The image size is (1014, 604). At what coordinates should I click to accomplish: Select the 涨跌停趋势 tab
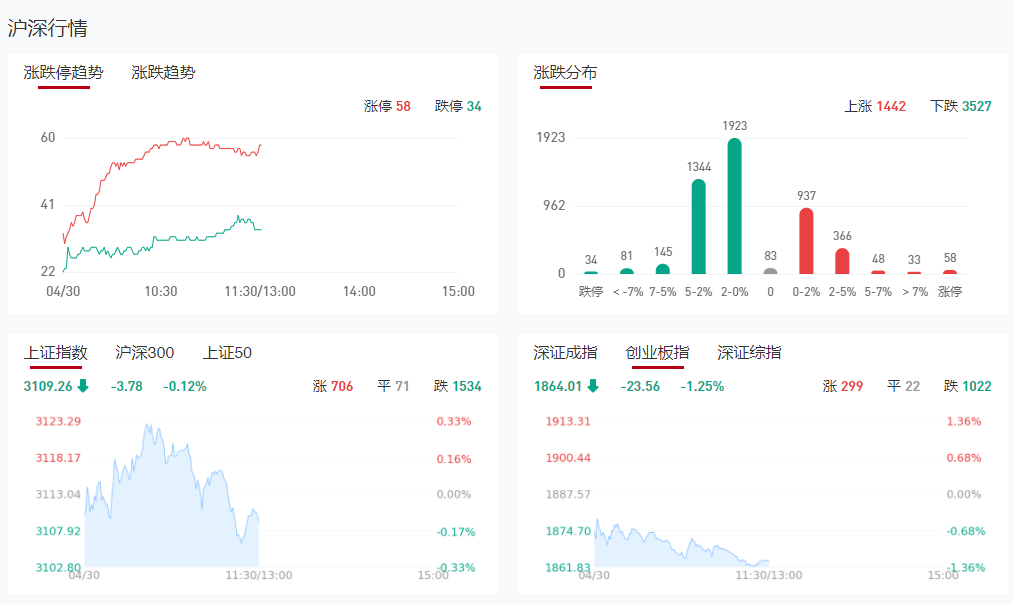[64, 73]
